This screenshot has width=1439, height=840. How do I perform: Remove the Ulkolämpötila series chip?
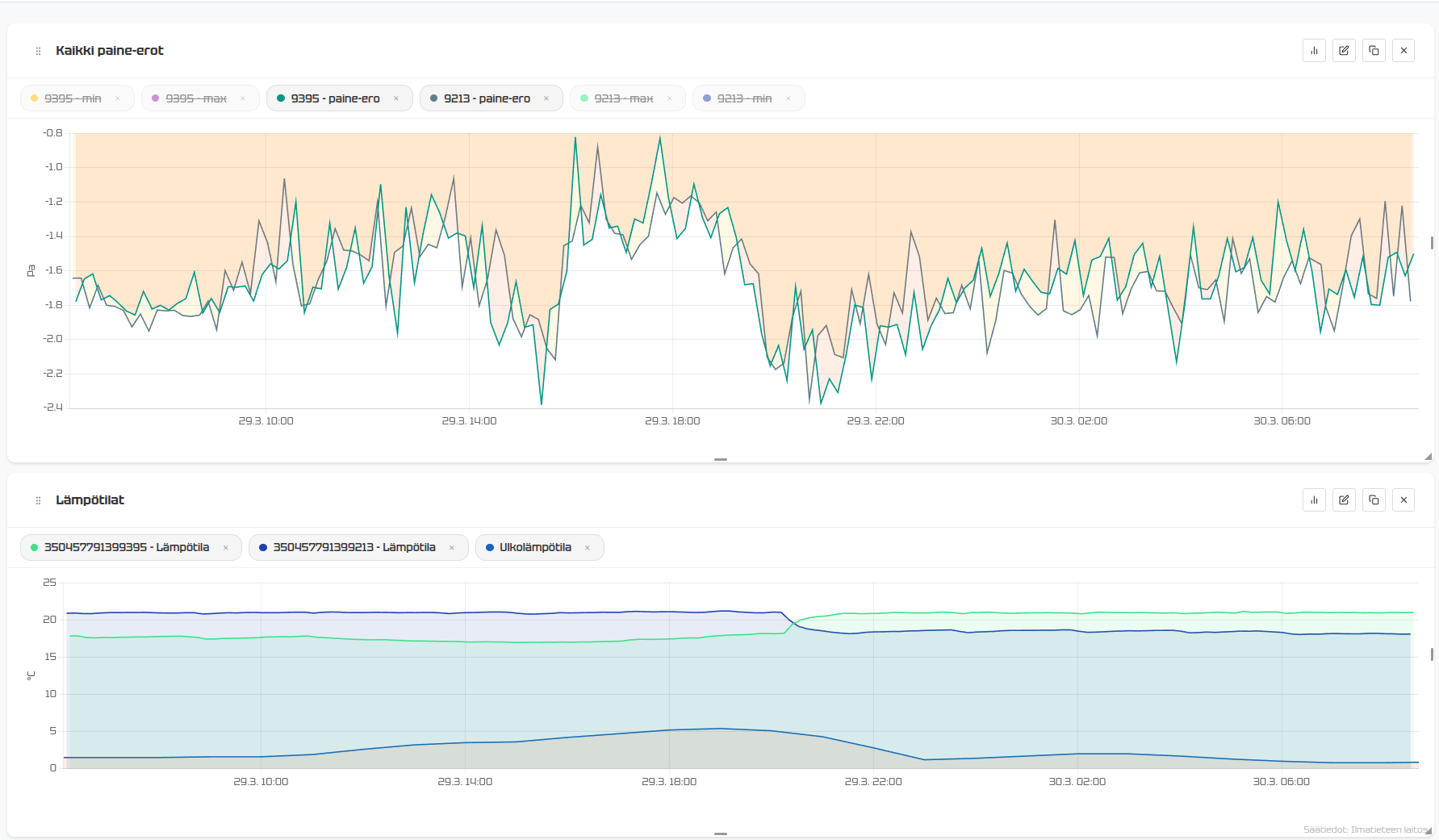pos(588,548)
